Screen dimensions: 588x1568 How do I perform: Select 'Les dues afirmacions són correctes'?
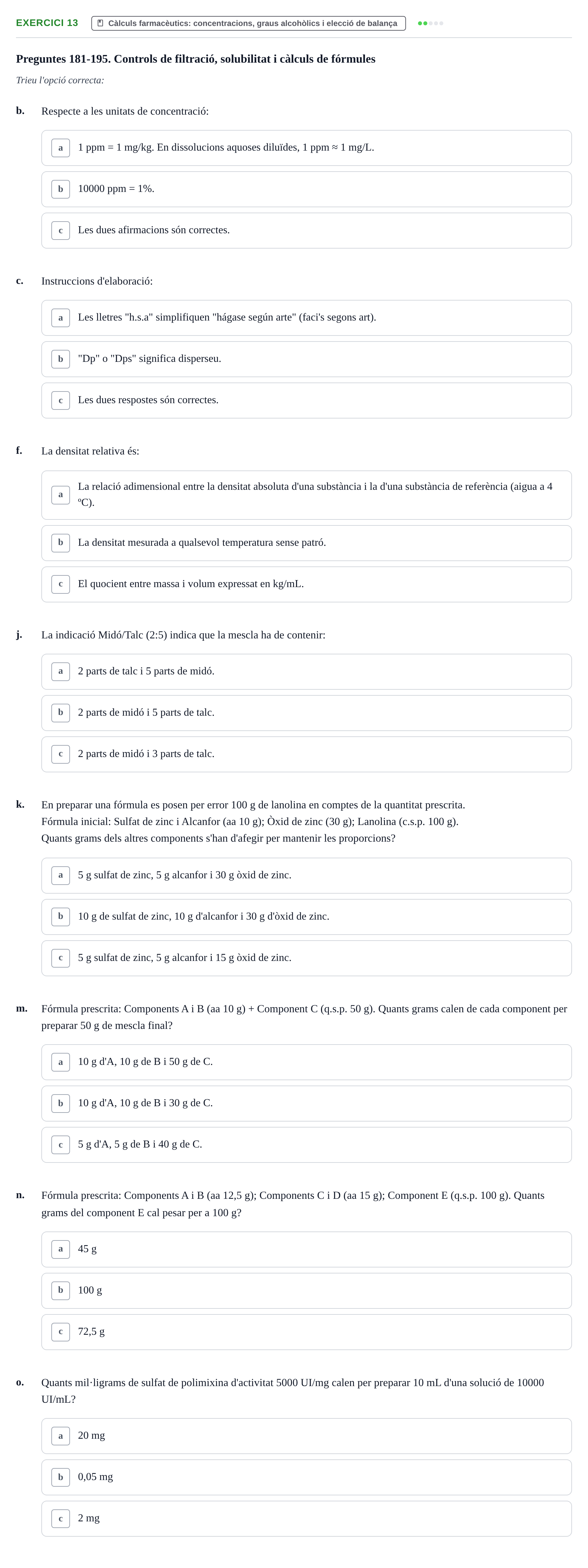[x=306, y=231]
